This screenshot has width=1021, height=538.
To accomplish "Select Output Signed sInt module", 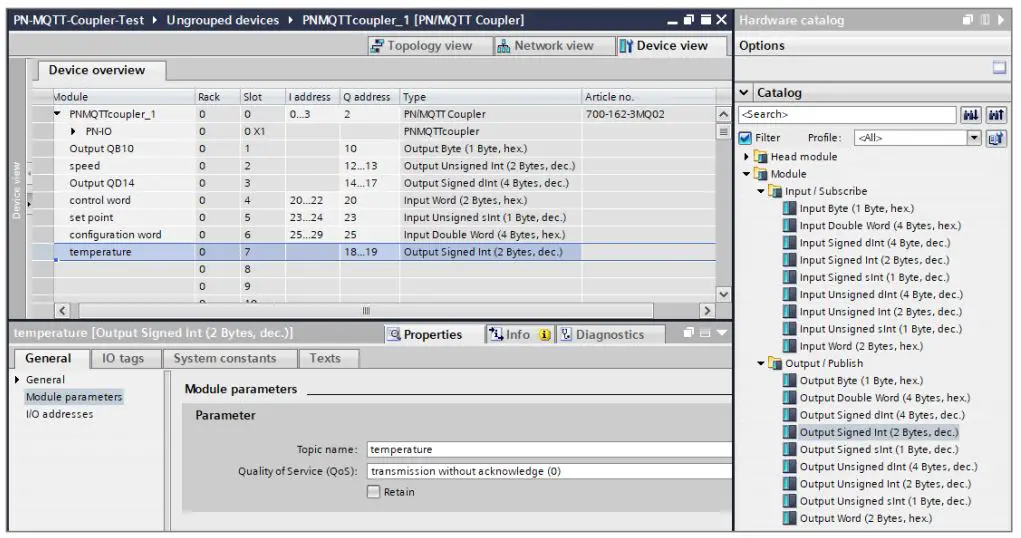I will pyautogui.click(x=878, y=449).
